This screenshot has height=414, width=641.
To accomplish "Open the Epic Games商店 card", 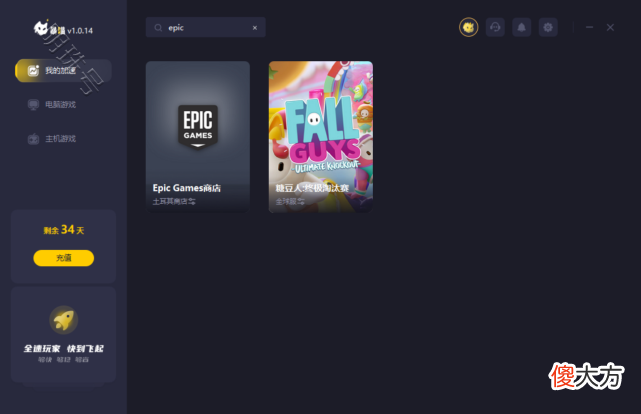I will point(198,137).
